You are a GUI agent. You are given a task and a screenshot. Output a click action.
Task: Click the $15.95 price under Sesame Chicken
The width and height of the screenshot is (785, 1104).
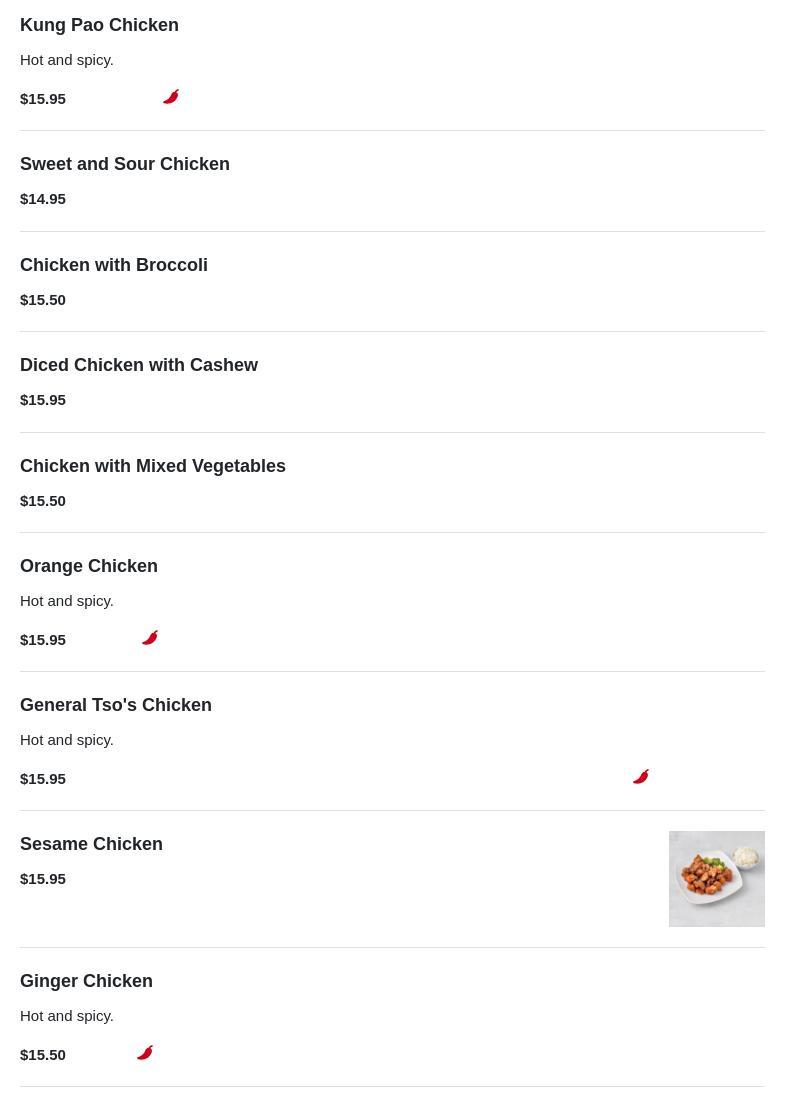[43, 879]
